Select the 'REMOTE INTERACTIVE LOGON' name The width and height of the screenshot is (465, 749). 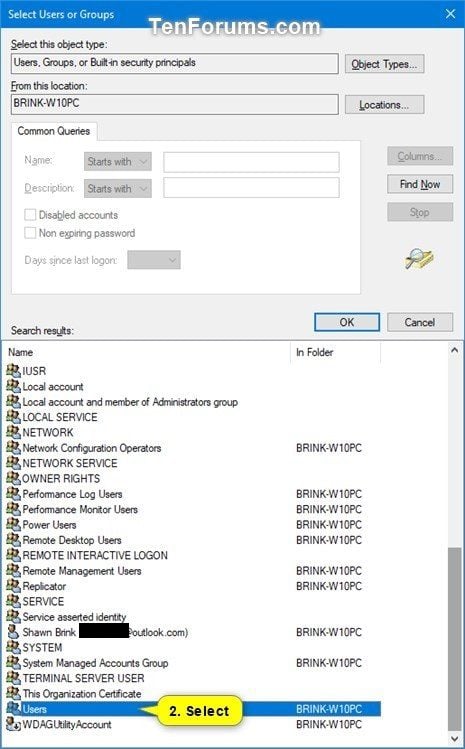(95, 555)
